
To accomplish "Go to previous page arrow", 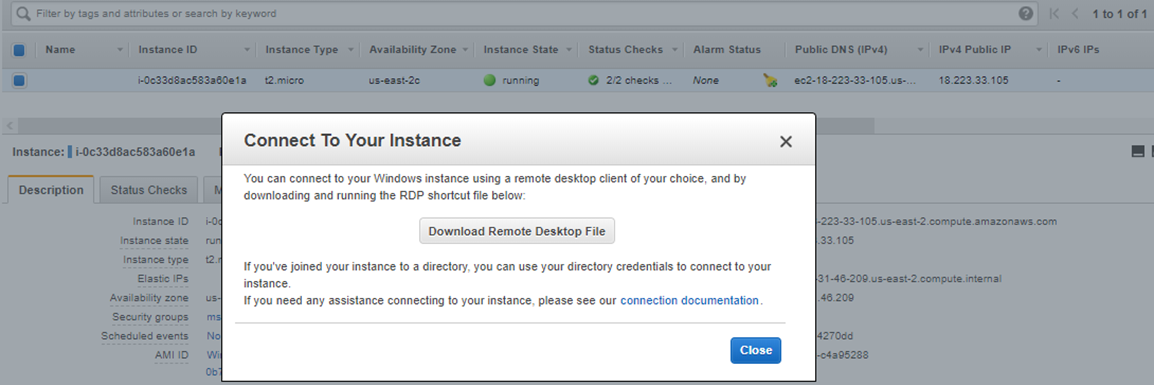I will [x=1075, y=13].
